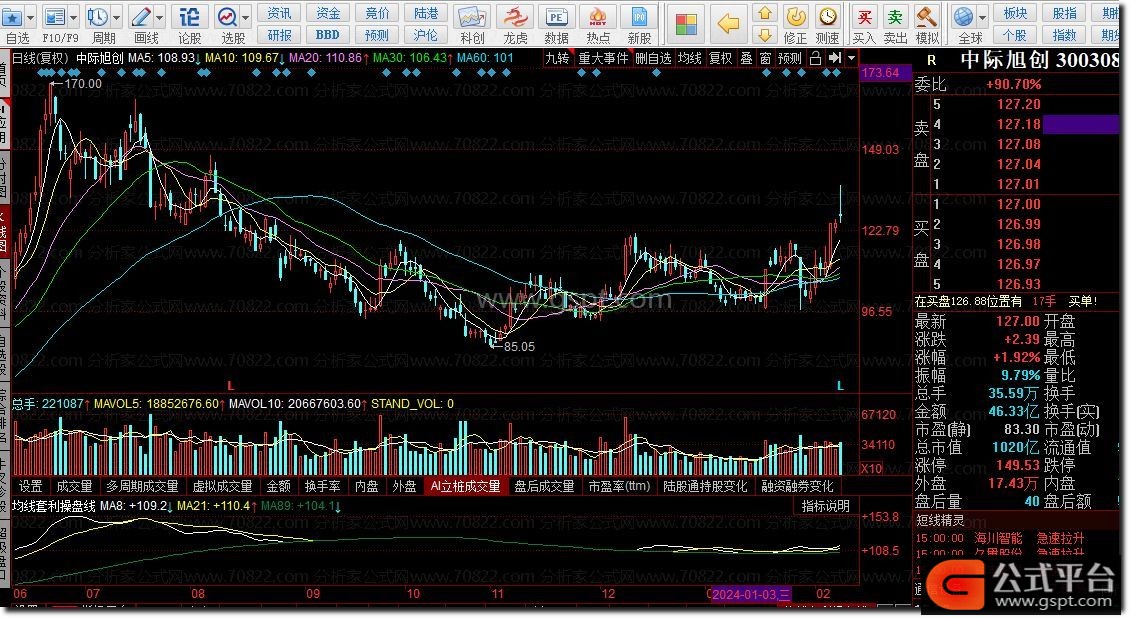This screenshot has height=618, width=1131.
Task: Open the 全球 globe icon
Action: click(x=963, y=17)
